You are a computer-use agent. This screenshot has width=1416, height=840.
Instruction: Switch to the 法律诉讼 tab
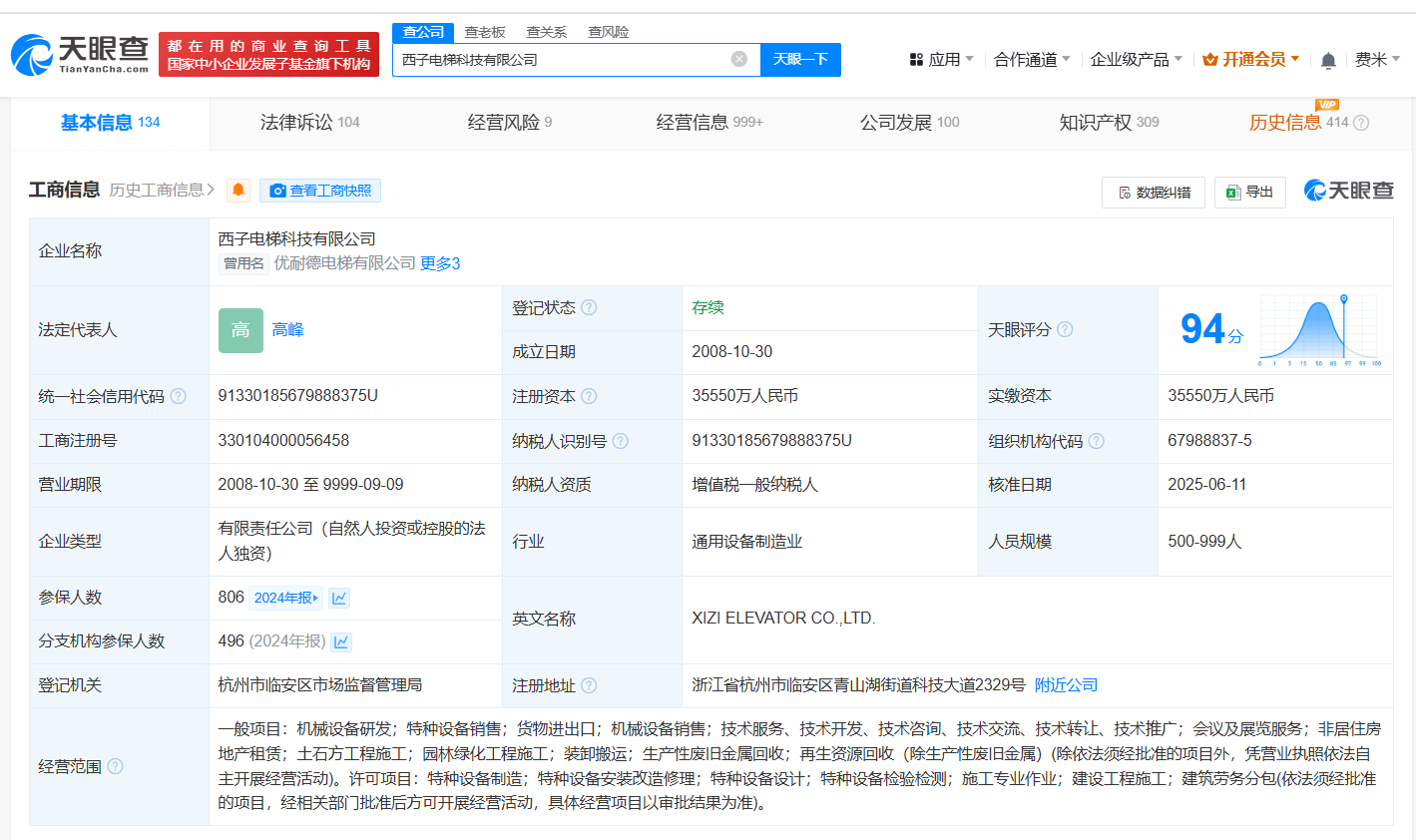tap(309, 123)
